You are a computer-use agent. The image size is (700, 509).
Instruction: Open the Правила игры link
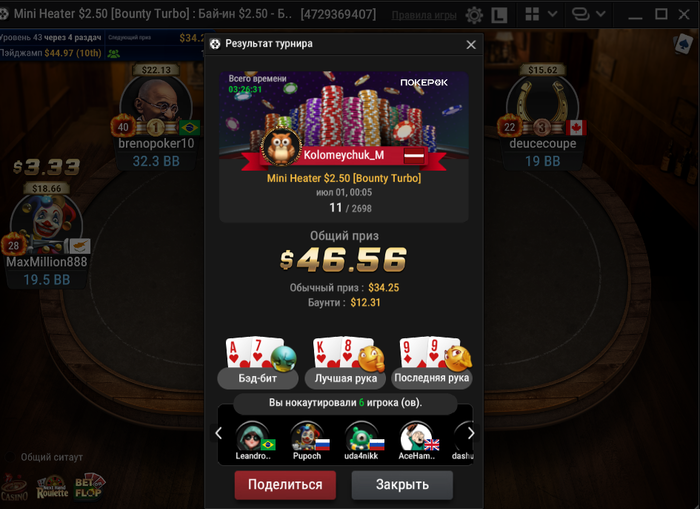(424, 15)
